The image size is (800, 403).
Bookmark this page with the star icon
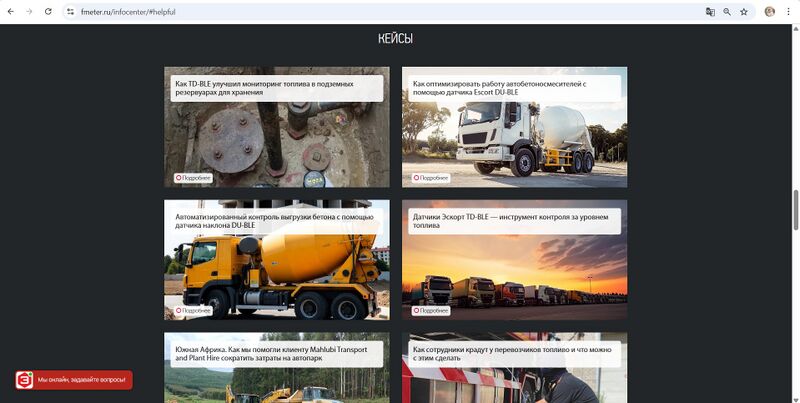[x=744, y=12]
